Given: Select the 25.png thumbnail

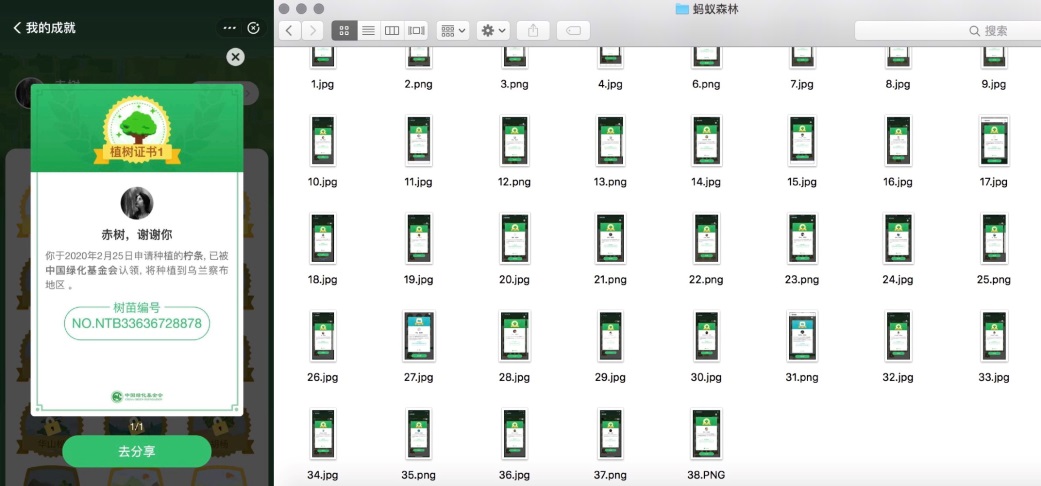Looking at the screenshot, I should pyautogui.click(x=994, y=238).
